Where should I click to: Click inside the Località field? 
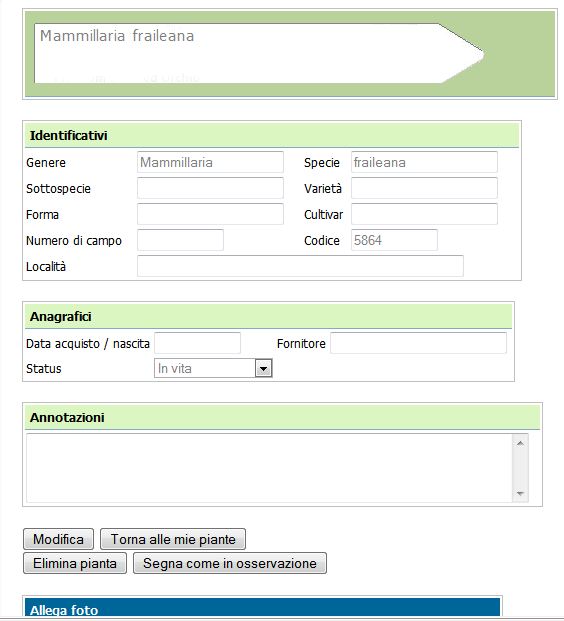[300, 266]
